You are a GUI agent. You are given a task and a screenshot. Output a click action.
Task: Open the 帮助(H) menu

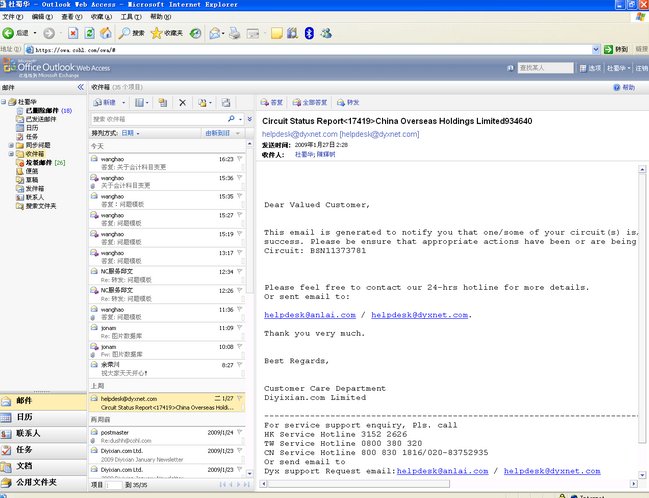point(161,17)
